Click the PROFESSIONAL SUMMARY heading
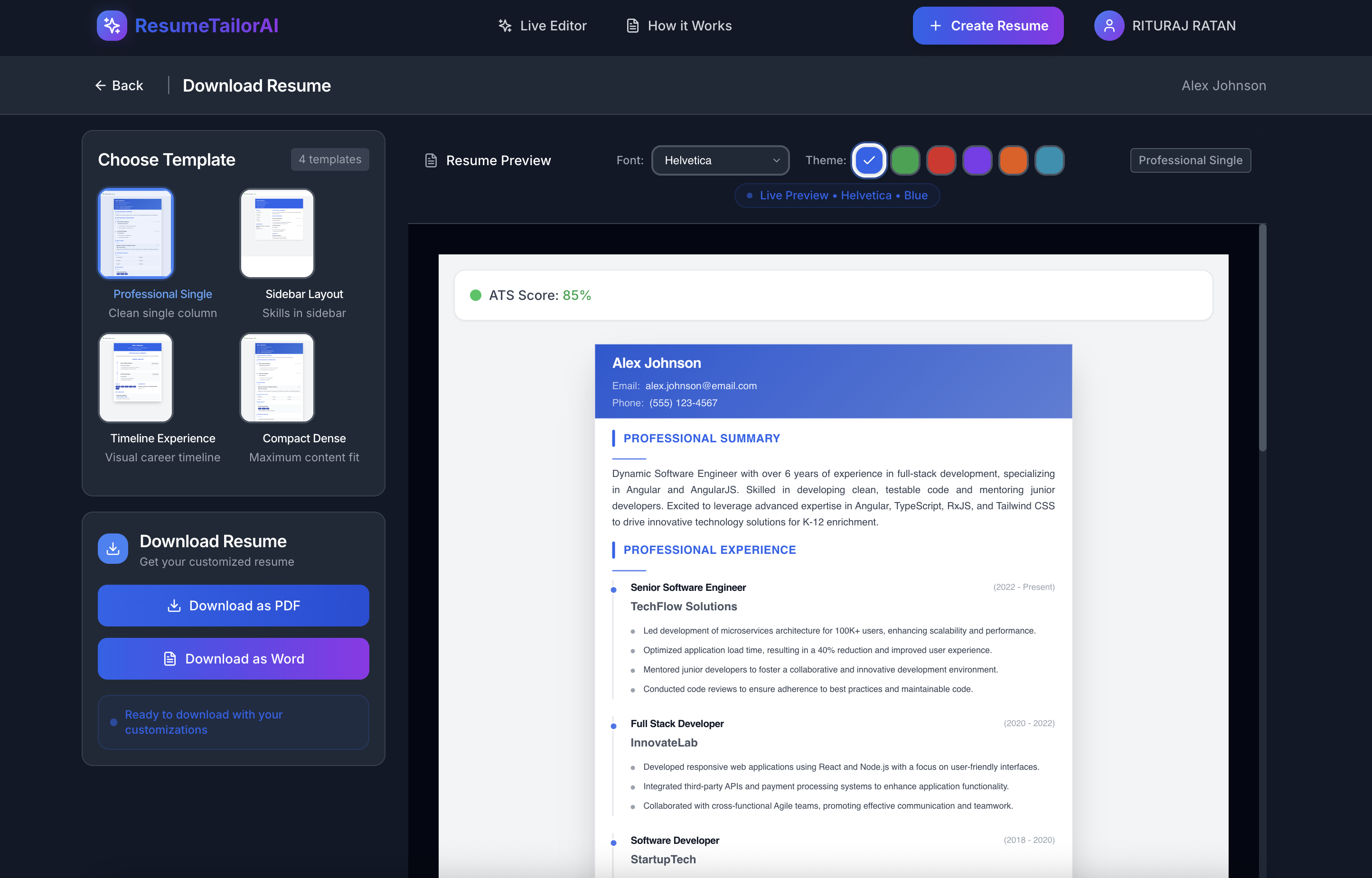1372x878 pixels. [701, 439]
